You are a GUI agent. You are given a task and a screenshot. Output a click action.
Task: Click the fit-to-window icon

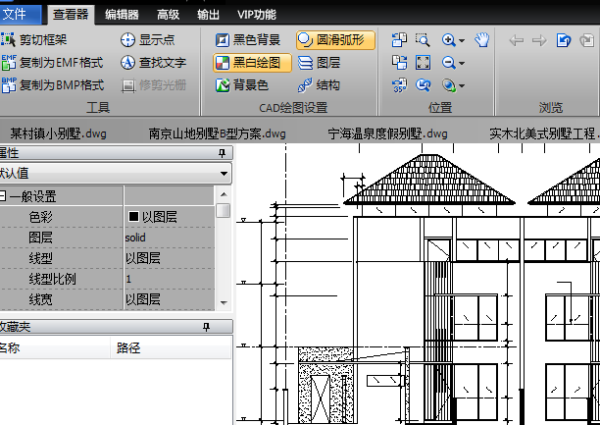pos(423,62)
